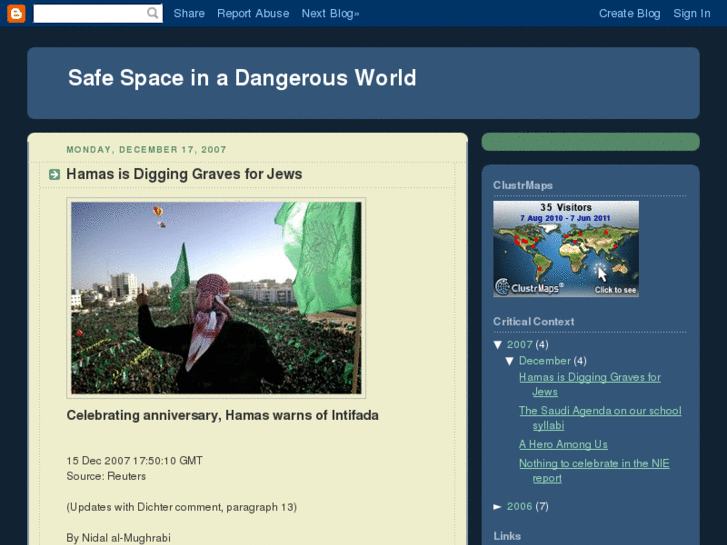Click Create Blog in the navbar

coord(630,13)
